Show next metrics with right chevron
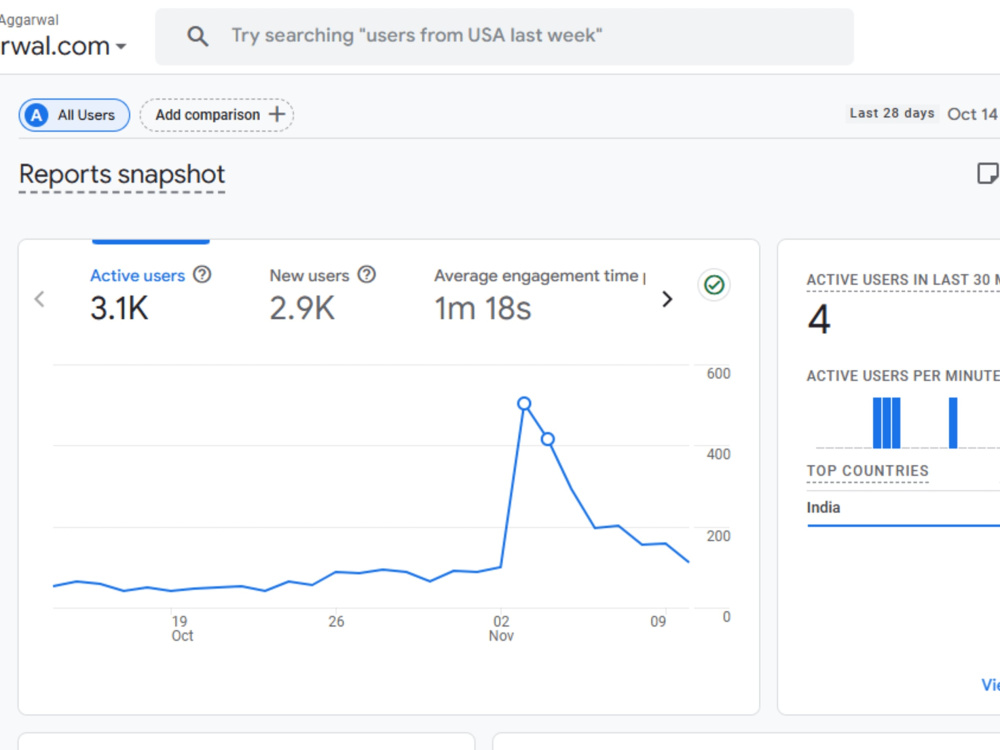Screen dimensions: 1000x750 667,299
